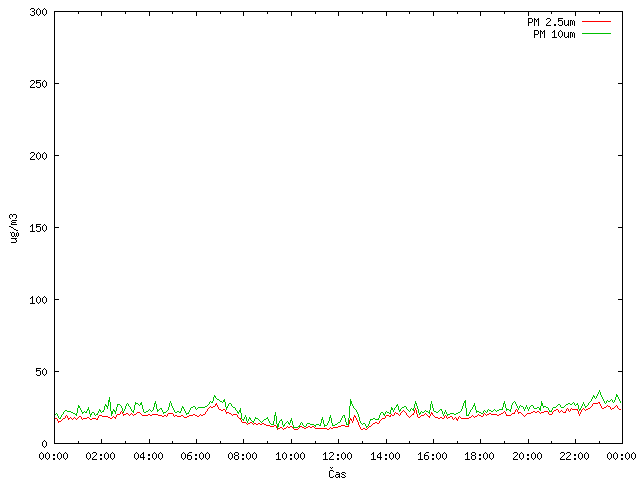Click the 14:00 time label
Screen dimensions: 640x480
pyautogui.click(x=385, y=456)
